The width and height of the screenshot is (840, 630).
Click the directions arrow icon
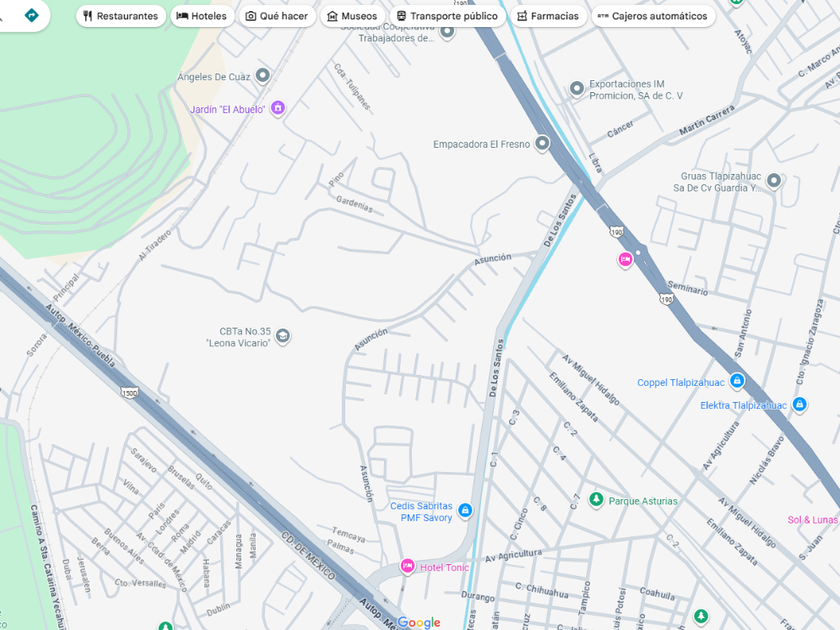pos(32,15)
